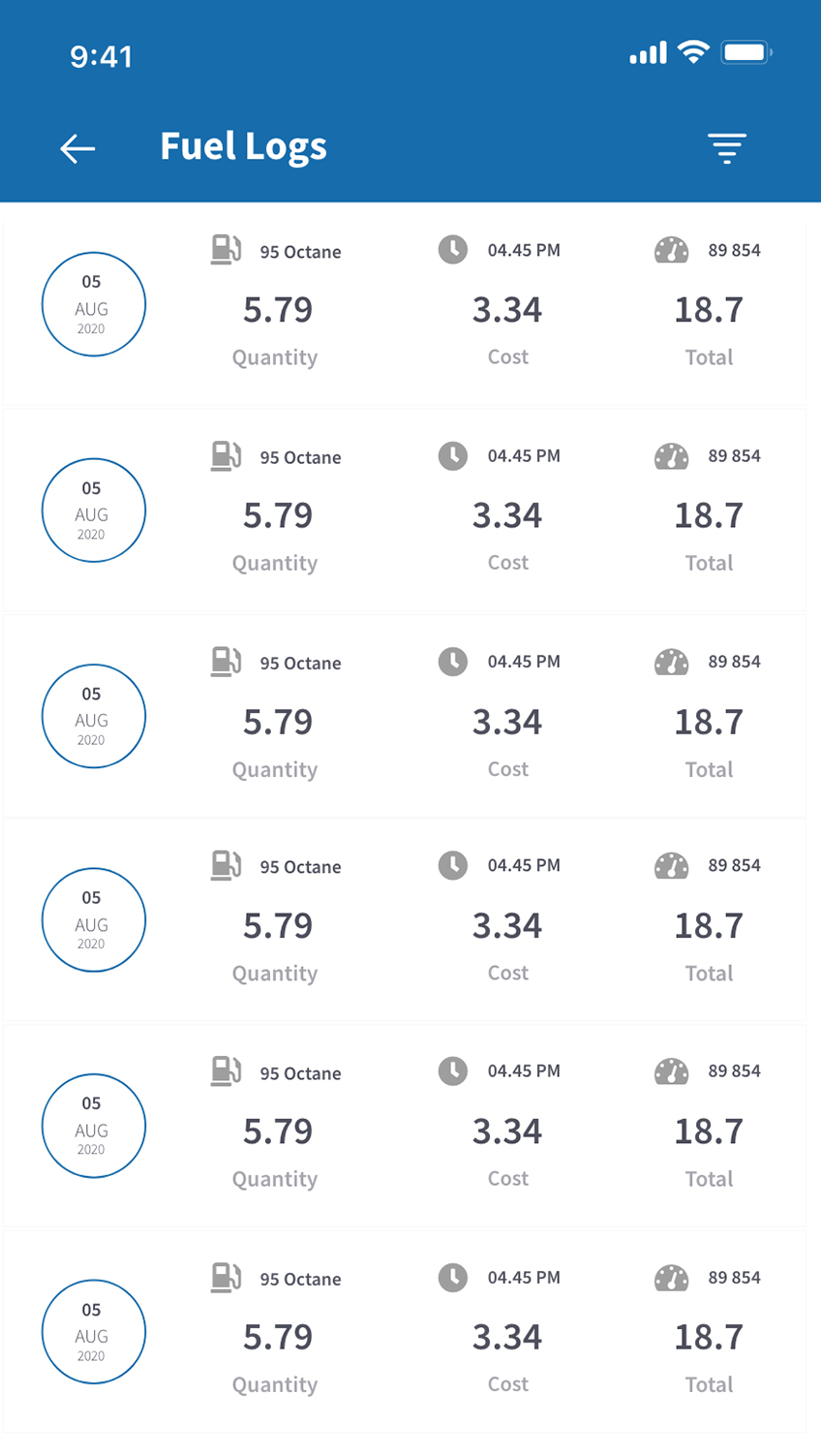The width and height of the screenshot is (821, 1456).
Task: Tap the 89 854 odometer reading in second log
Action: tap(734, 456)
